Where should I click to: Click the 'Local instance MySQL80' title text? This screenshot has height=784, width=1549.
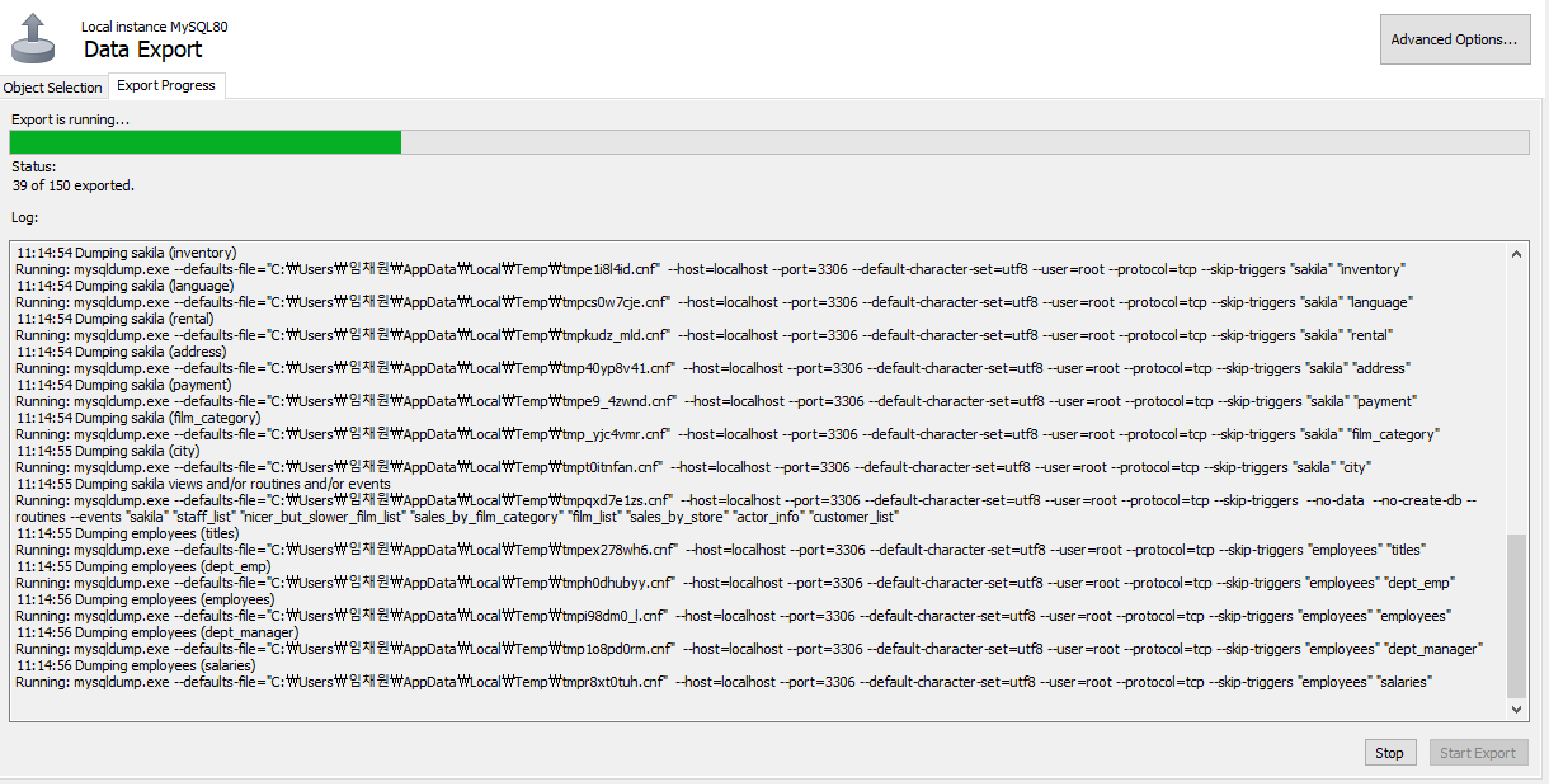[x=154, y=27]
